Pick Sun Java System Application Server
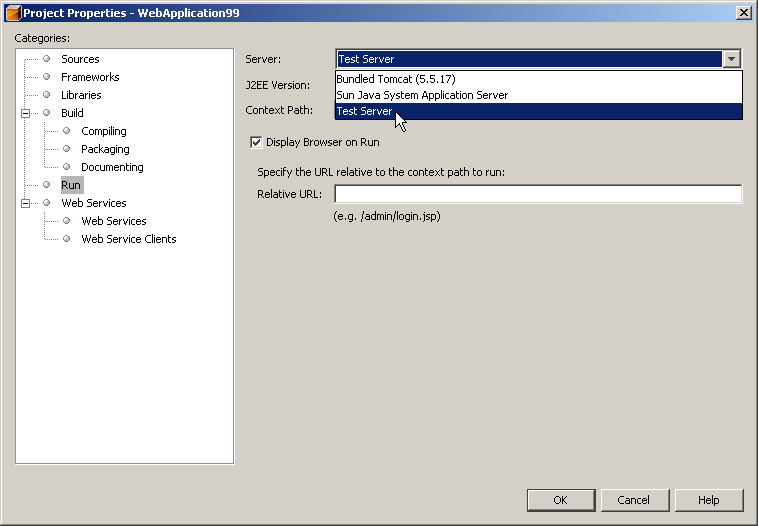The width and height of the screenshot is (758, 526). click(422, 95)
